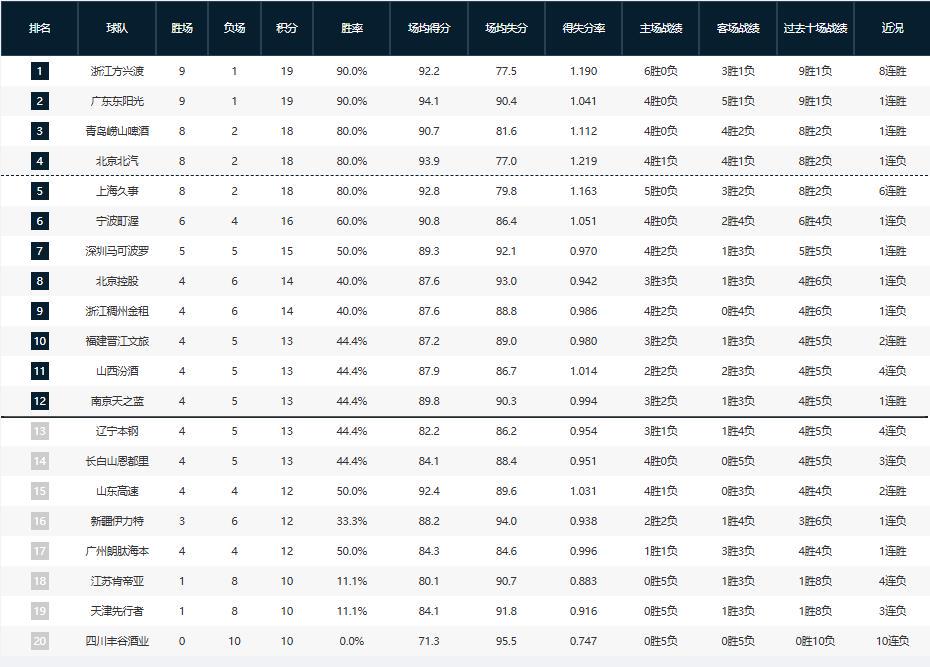Sort table by 积分 column header
Screen dimensions: 930x667
[x=287, y=28]
